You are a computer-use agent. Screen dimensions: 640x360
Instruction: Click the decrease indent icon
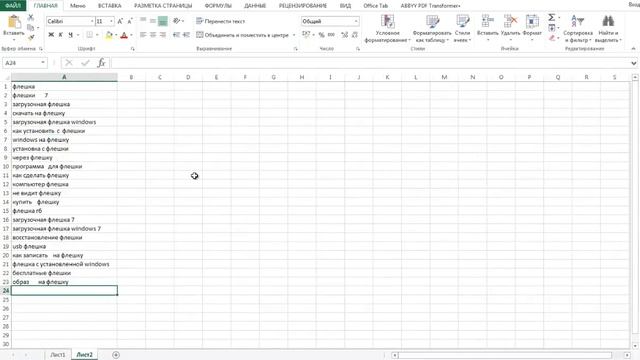(x=176, y=35)
